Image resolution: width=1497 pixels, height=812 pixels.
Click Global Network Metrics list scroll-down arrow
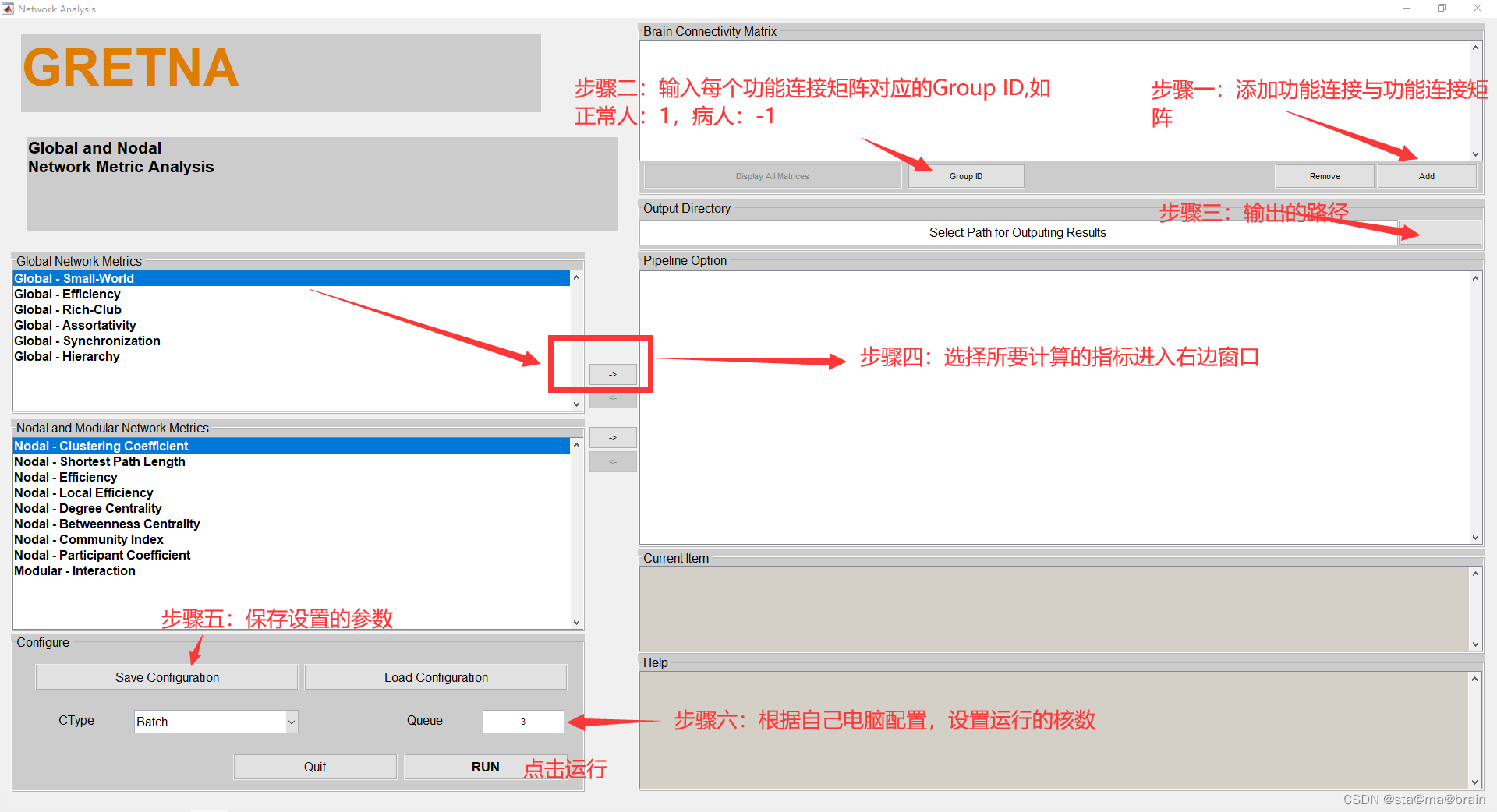tap(576, 404)
